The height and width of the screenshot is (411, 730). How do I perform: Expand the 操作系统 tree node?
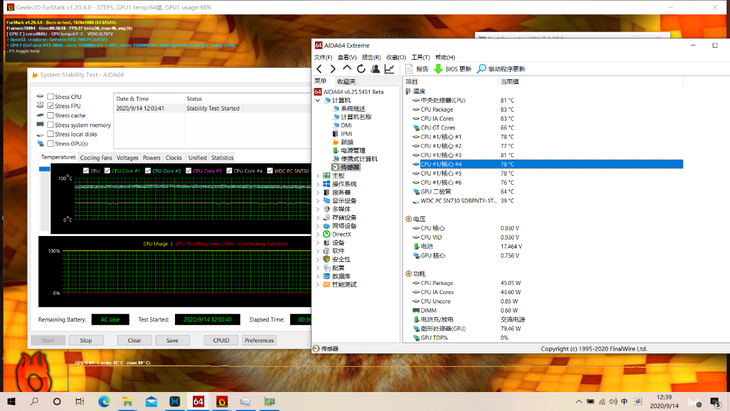click(319, 184)
